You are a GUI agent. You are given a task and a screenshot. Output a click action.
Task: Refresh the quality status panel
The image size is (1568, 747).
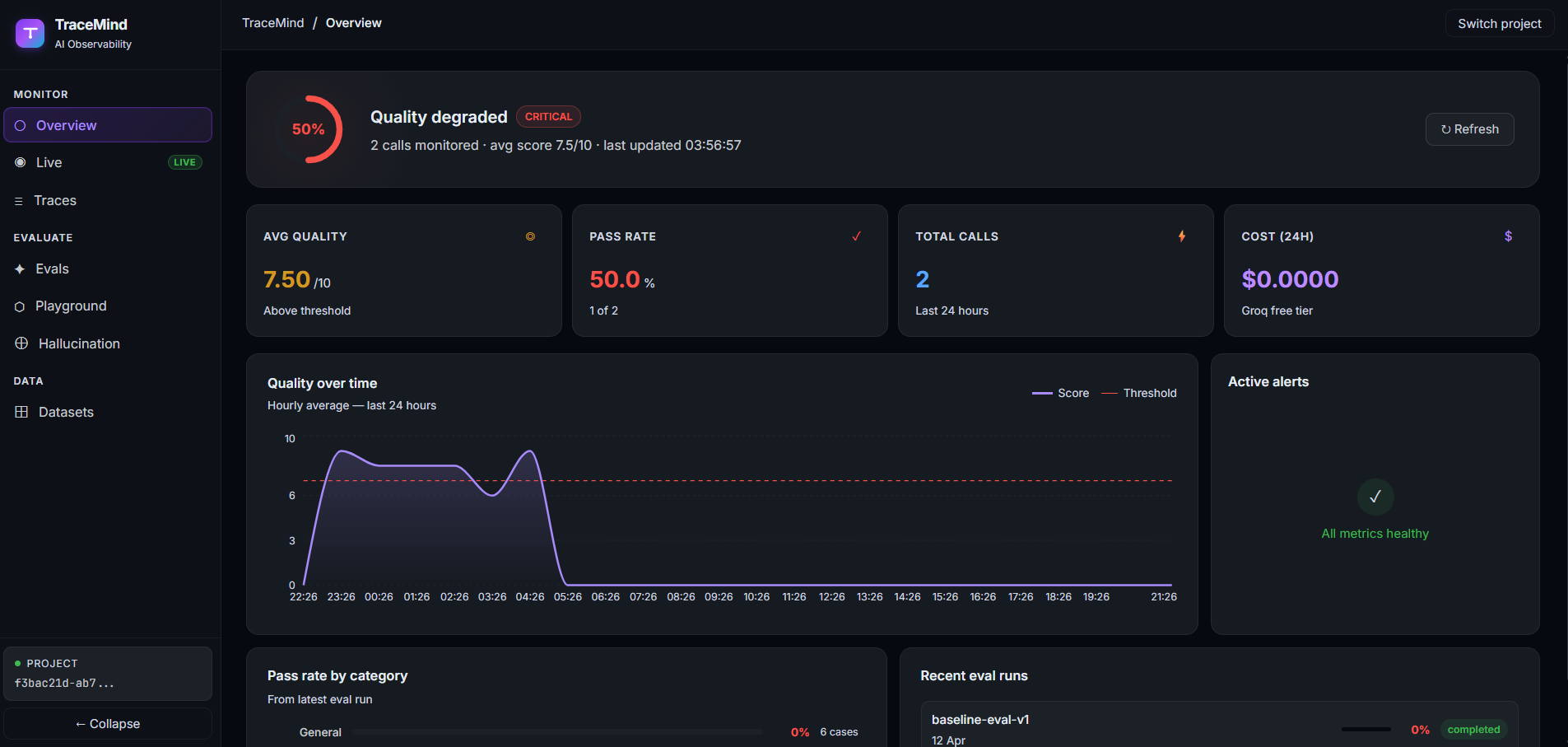(x=1469, y=129)
